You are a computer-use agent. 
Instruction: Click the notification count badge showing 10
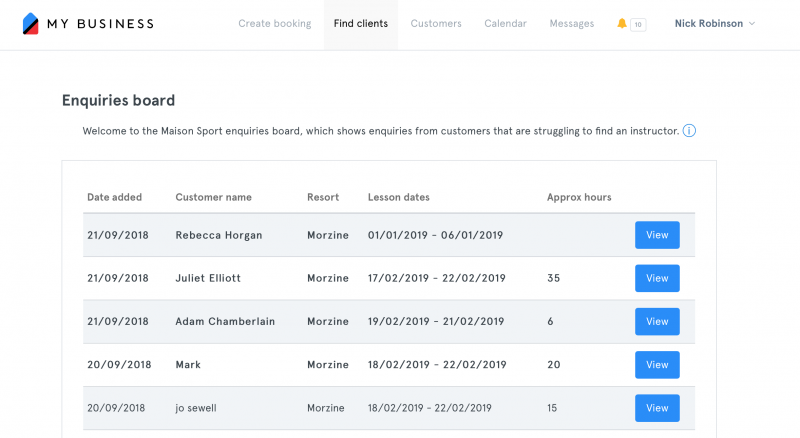[638, 25]
